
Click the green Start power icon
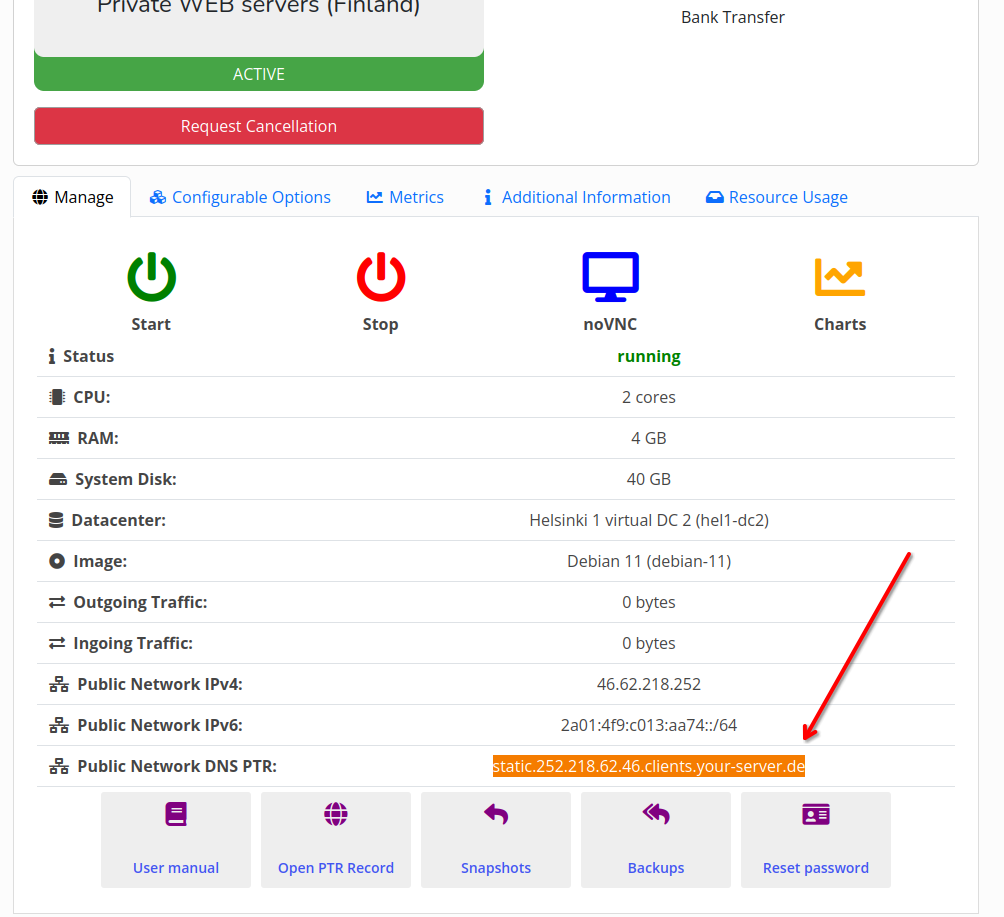(x=151, y=277)
